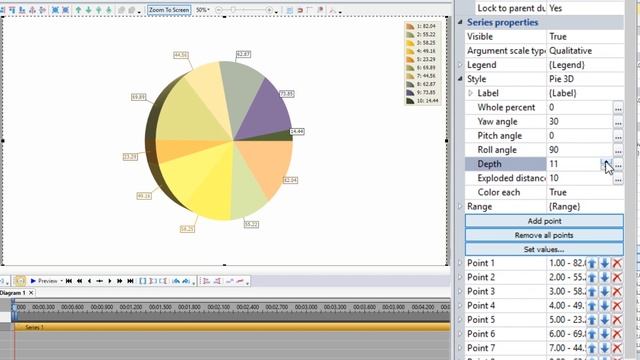The height and width of the screenshot is (360, 640).
Task: Open the 50% zoom level dropdown
Action: [202, 10]
